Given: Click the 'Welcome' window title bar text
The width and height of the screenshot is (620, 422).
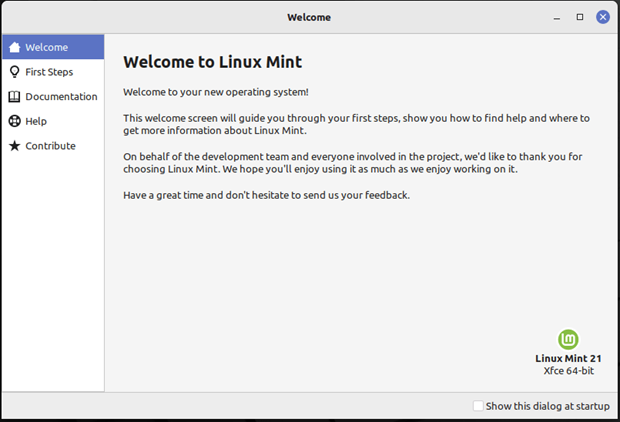Looking at the screenshot, I should 309,17.
